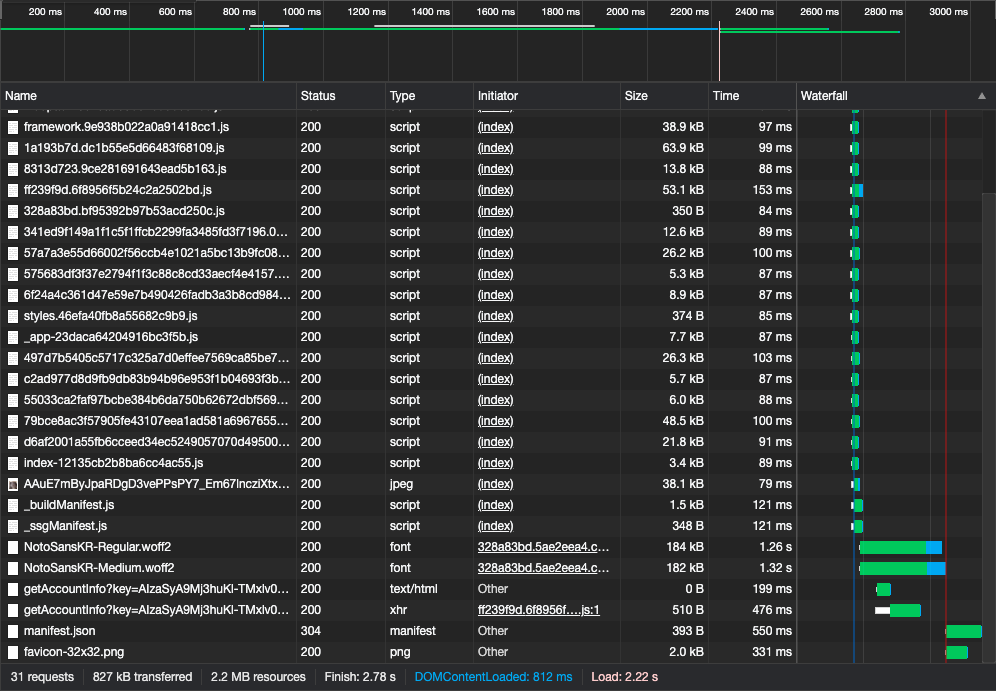Click the file icon next to manifest.json
Image resolution: width=996 pixels, height=691 pixels.
pyautogui.click(x=13, y=631)
